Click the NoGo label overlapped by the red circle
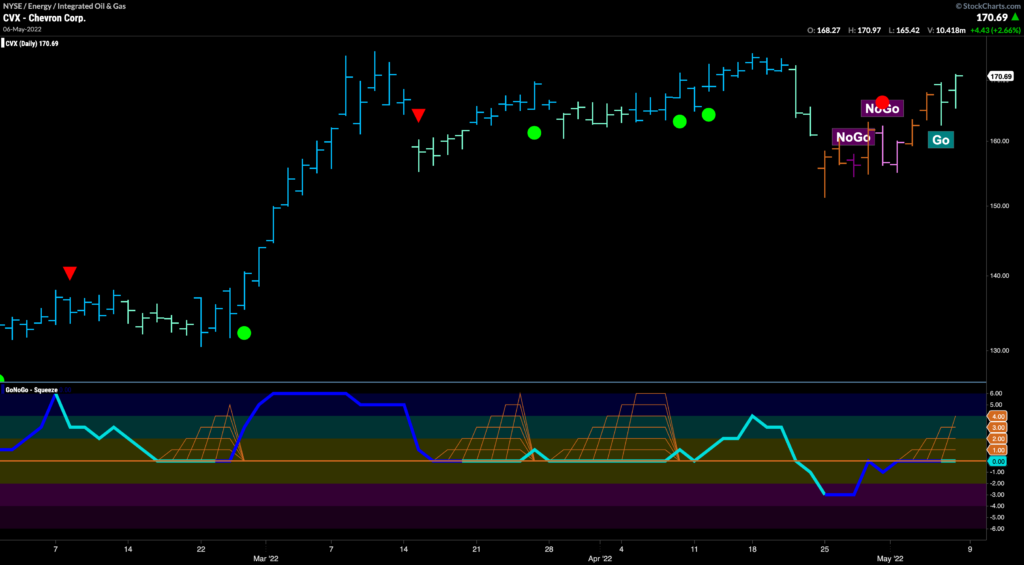Screen dimensions: 1024x565 (x=882, y=108)
